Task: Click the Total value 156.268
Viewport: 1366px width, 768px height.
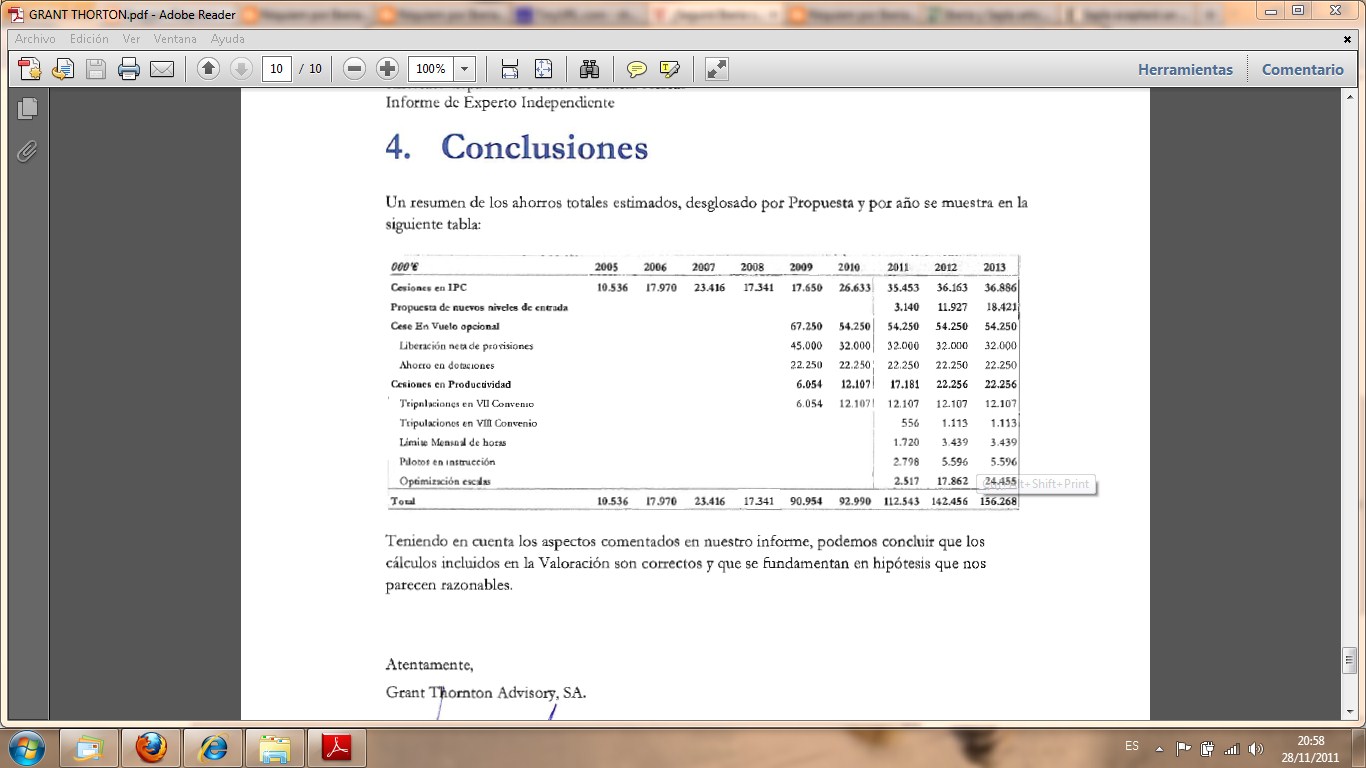Action: coord(1000,501)
